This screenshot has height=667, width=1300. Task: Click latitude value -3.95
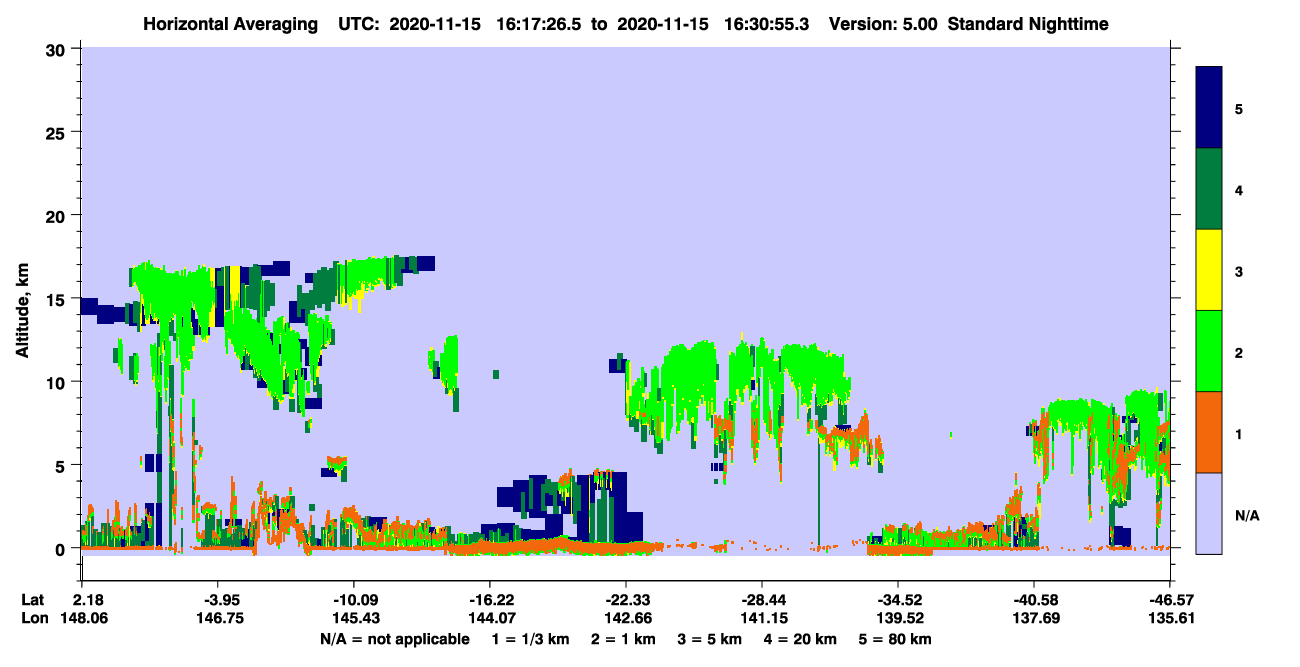coord(217,600)
